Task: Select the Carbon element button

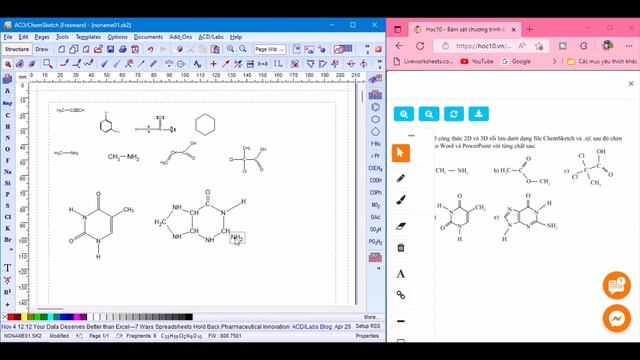Action: (7, 116)
